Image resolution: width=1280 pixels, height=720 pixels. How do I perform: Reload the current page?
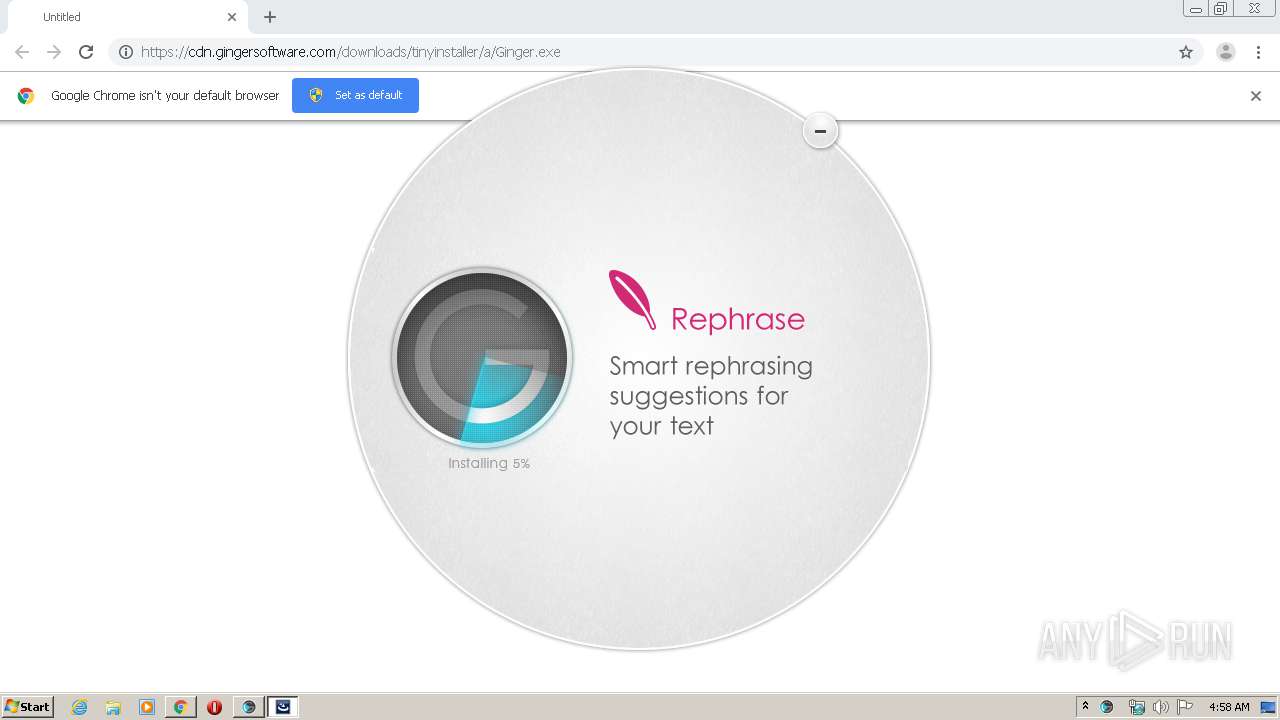(86, 52)
